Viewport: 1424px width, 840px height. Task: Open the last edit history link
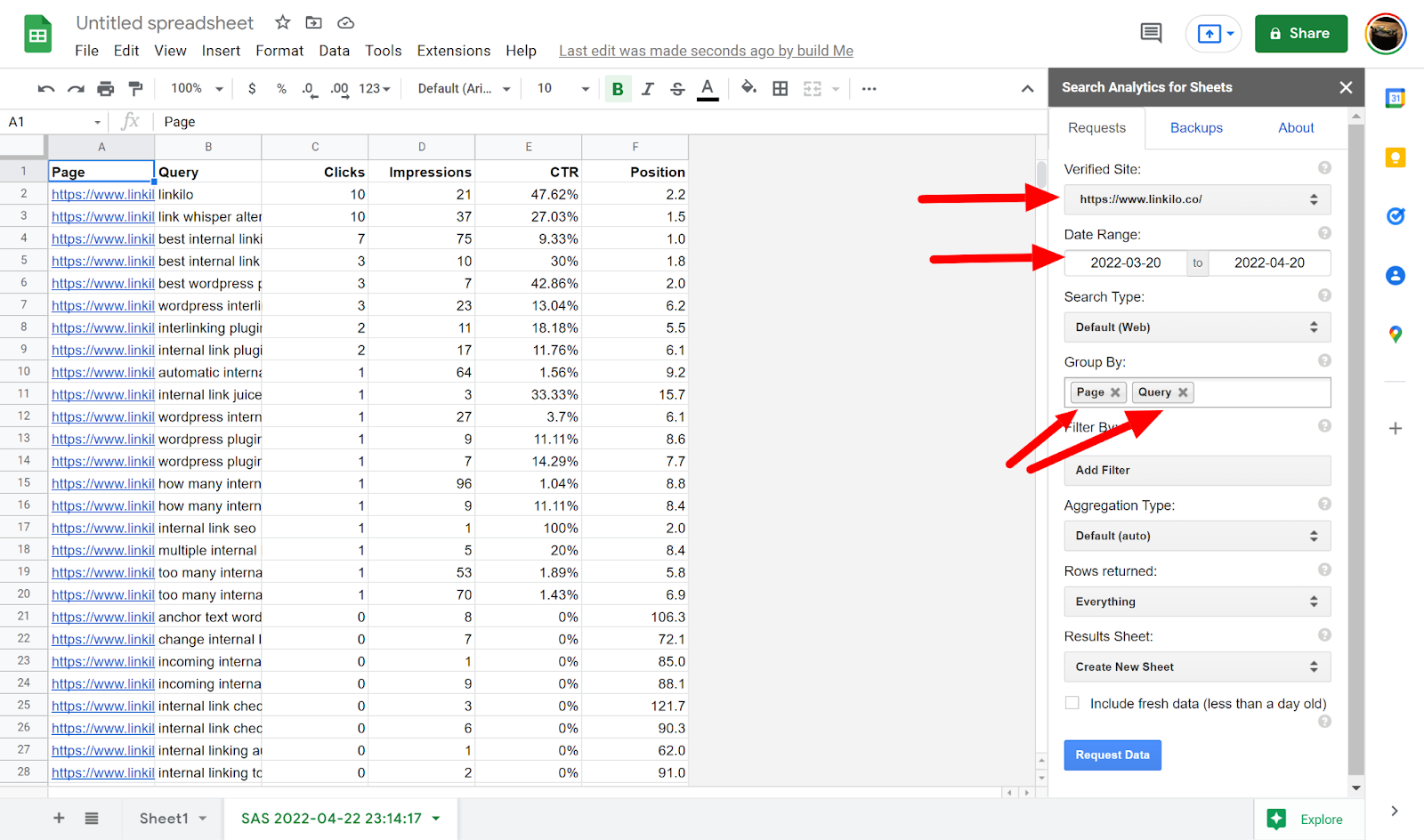pyautogui.click(x=706, y=51)
